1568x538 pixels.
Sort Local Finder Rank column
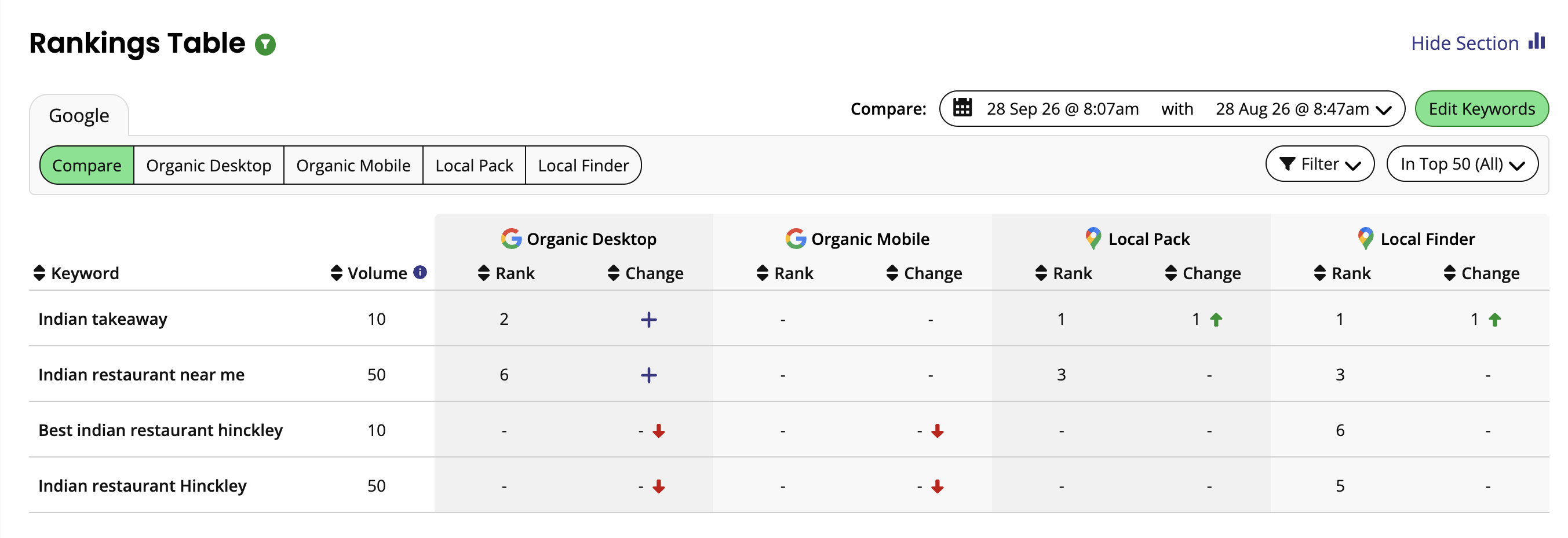(x=1320, y=273)
